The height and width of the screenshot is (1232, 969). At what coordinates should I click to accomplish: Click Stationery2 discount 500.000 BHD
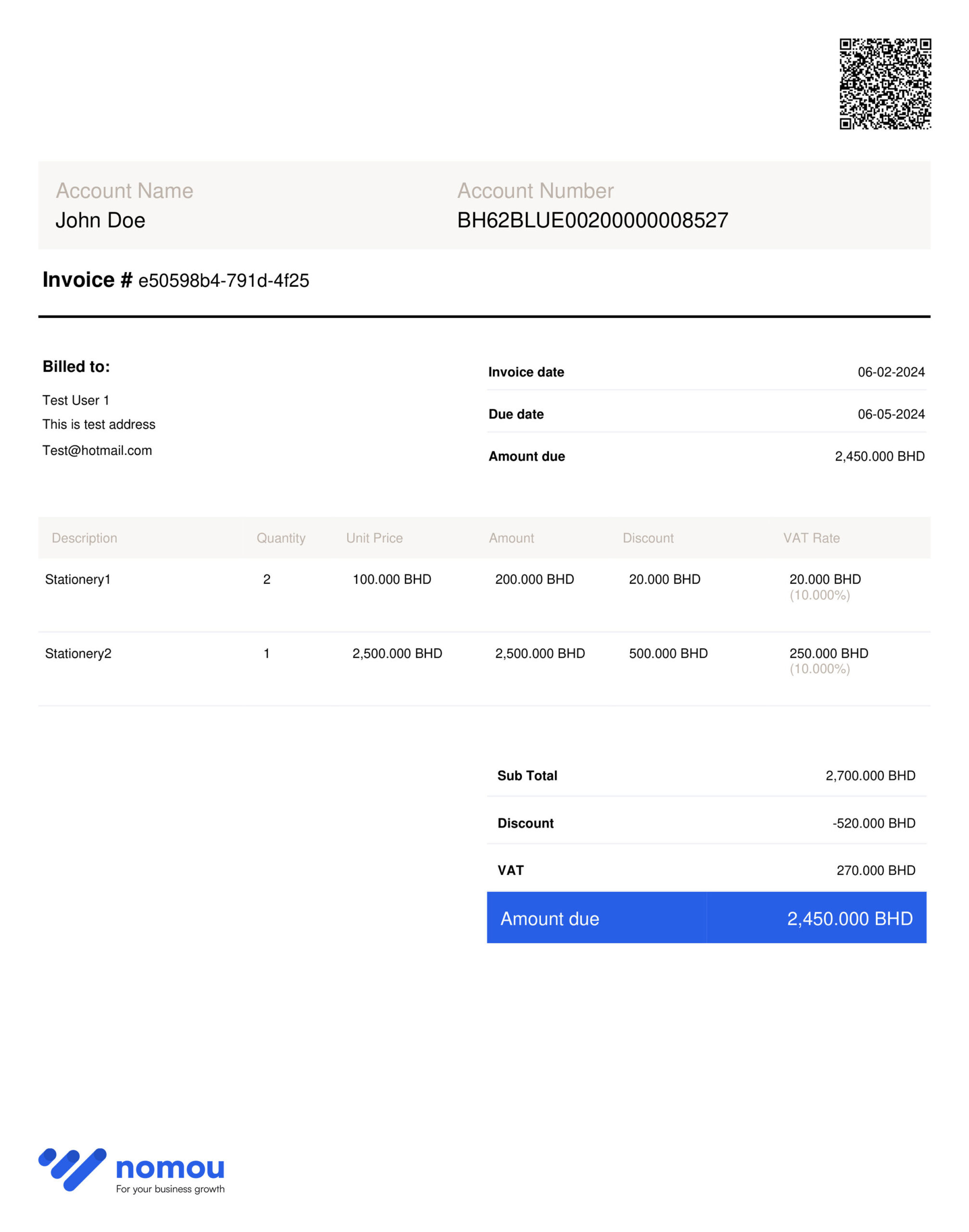tap(668, 653)
